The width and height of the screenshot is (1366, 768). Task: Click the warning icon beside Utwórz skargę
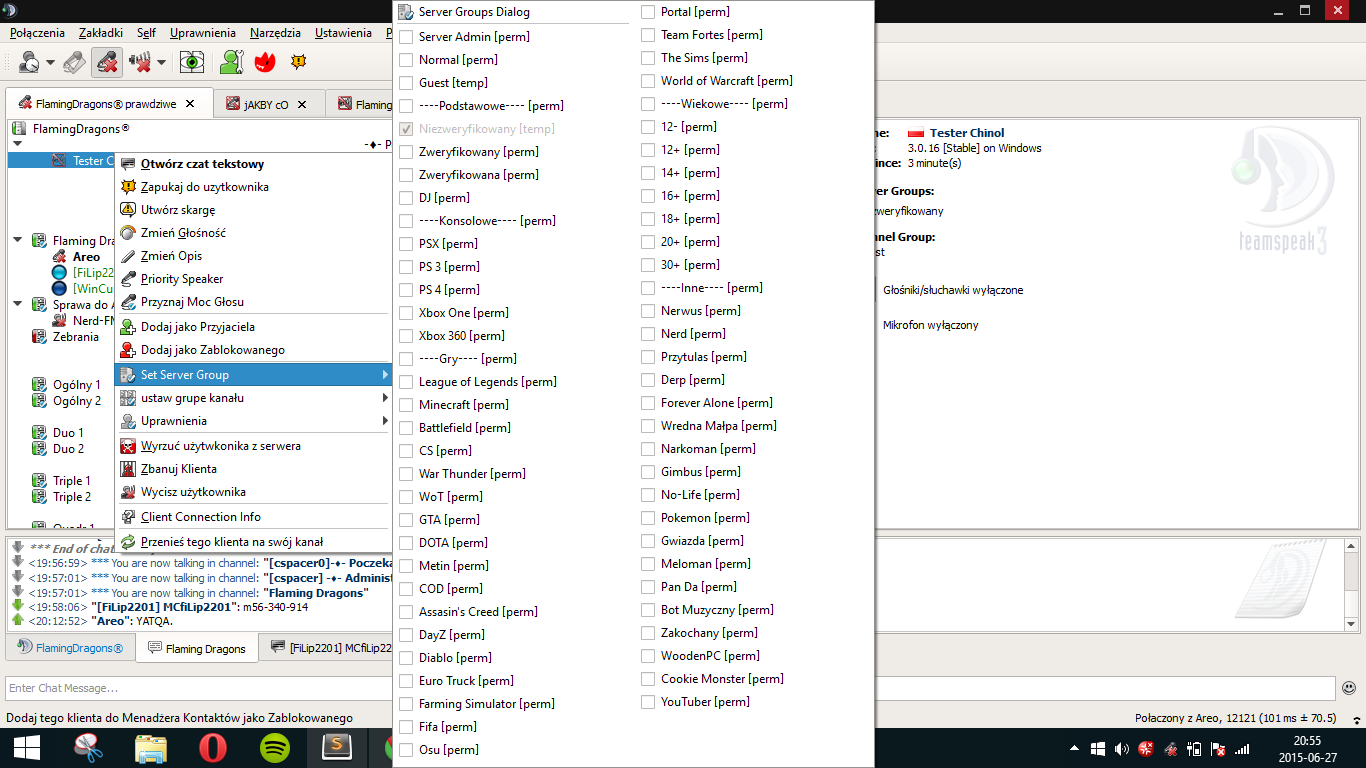pos(128,210)
